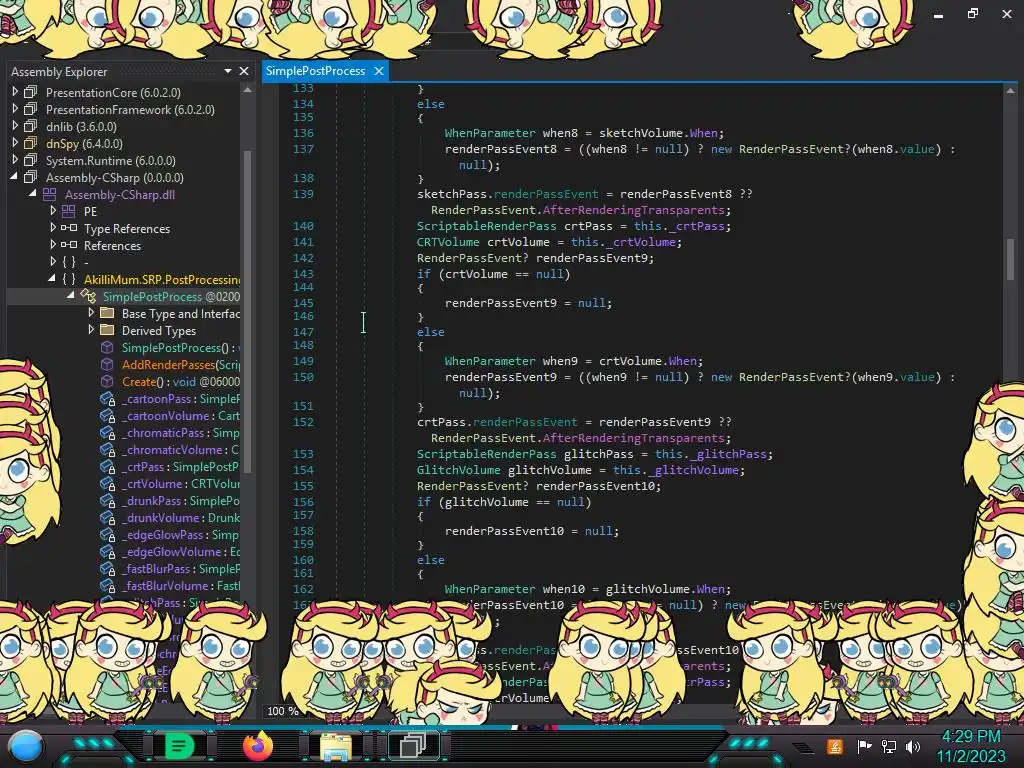1024x768 pixels.
Task: Click the AddRenderPasses method icon
Action: [x=107, y=364]
